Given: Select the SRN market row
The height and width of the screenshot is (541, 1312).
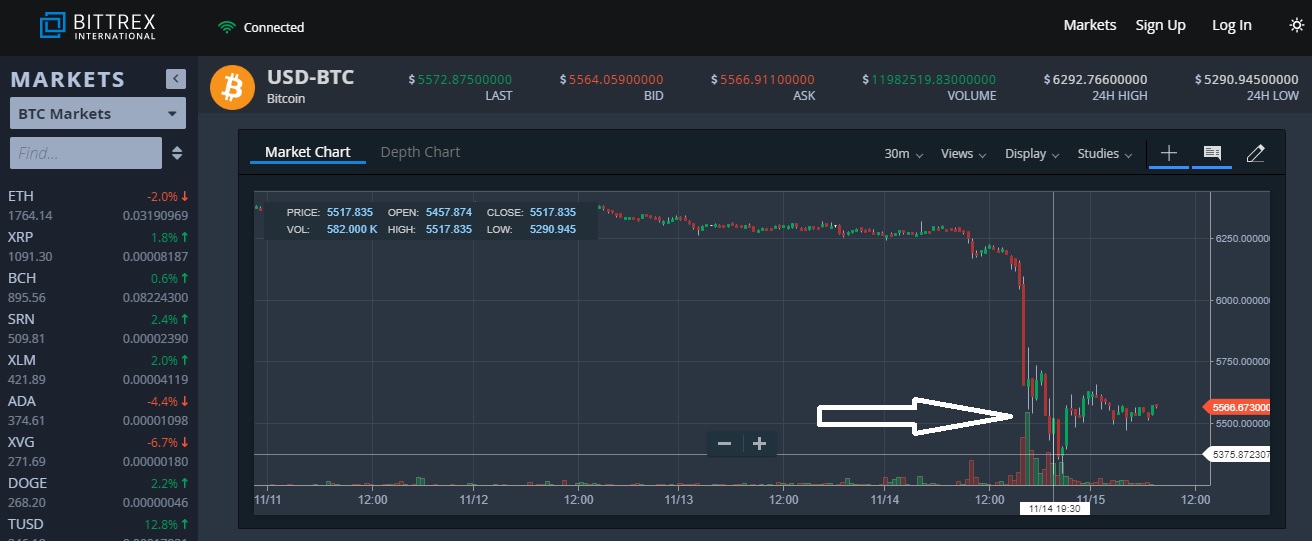Looking at the screenshot, I should 98,328.
